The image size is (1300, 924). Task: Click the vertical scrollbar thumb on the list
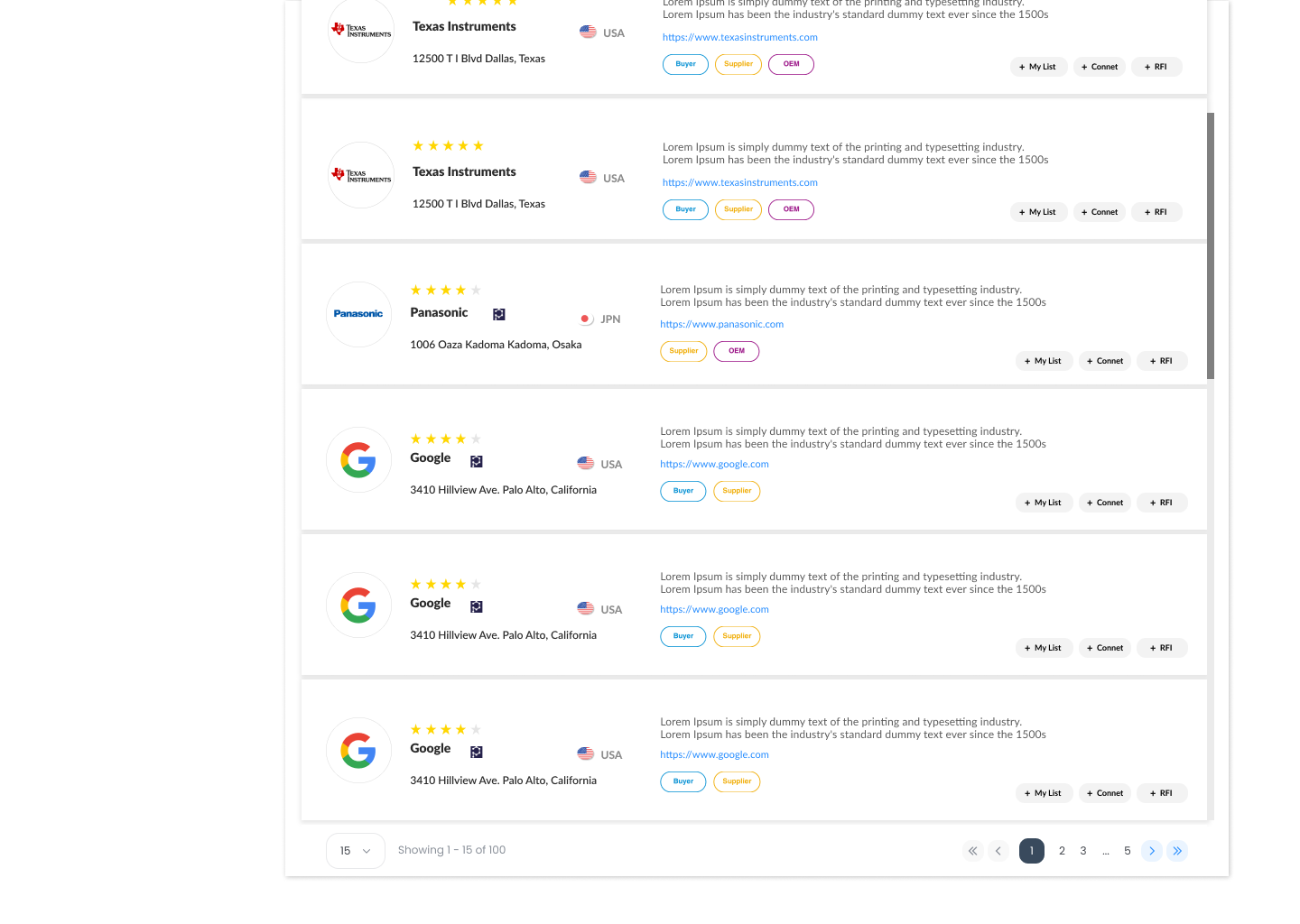1211,245
